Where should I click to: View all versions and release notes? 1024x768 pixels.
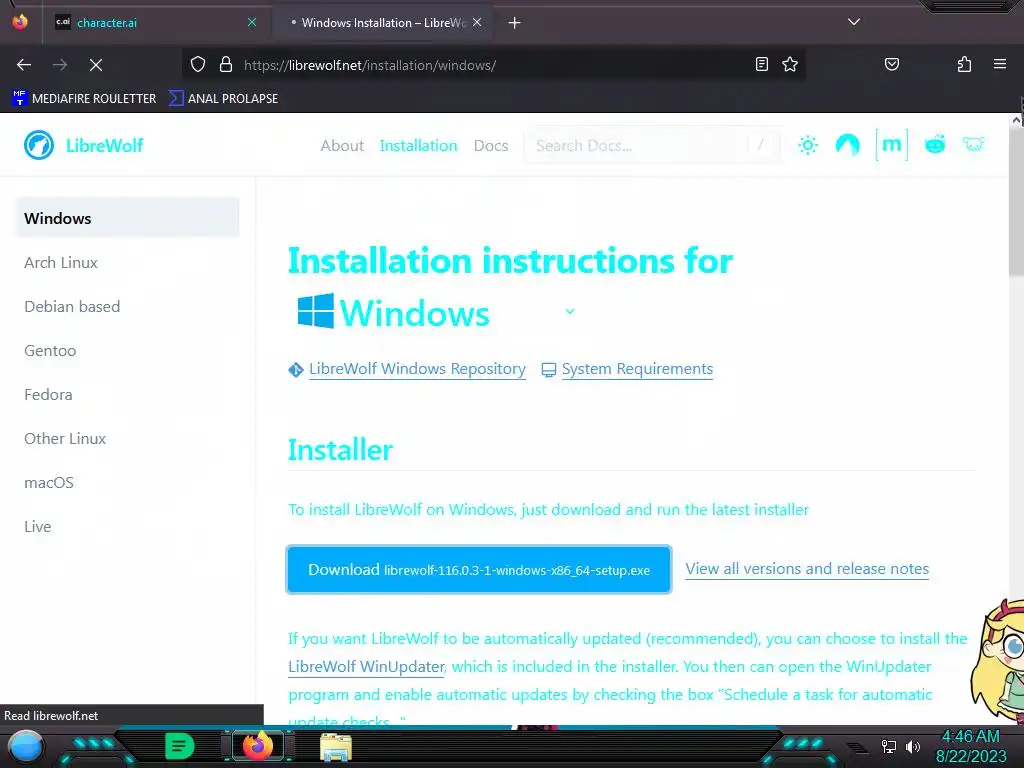pos(807,569)
